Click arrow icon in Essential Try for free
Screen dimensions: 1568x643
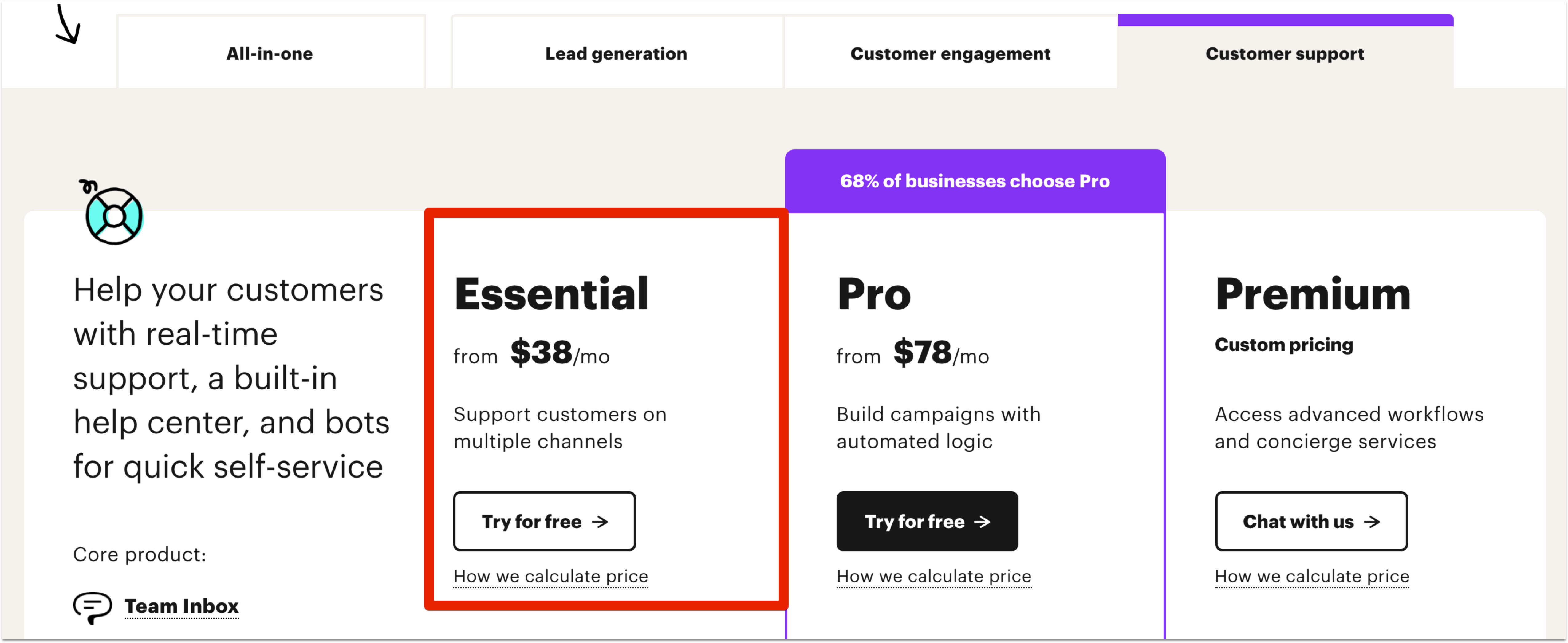(x=600, y=522)
